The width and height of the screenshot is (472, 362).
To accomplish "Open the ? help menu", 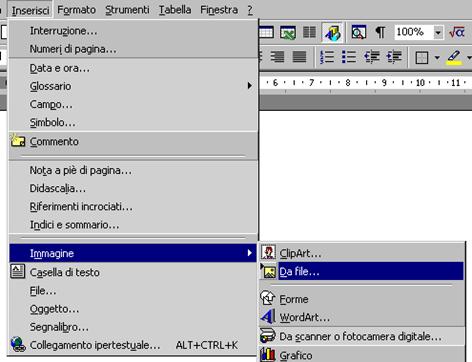I will coord(250,10).
